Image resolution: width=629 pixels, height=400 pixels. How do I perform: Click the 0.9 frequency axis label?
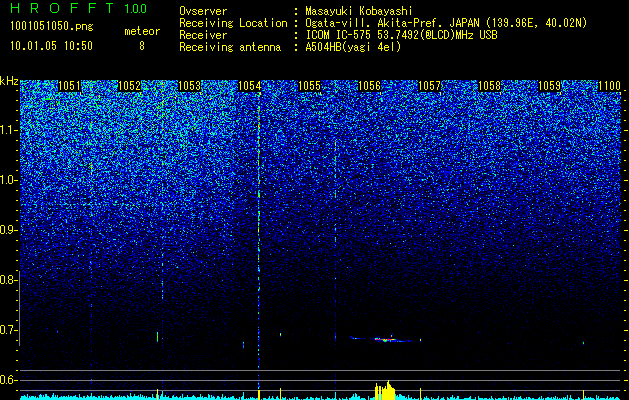pos(8,230)
